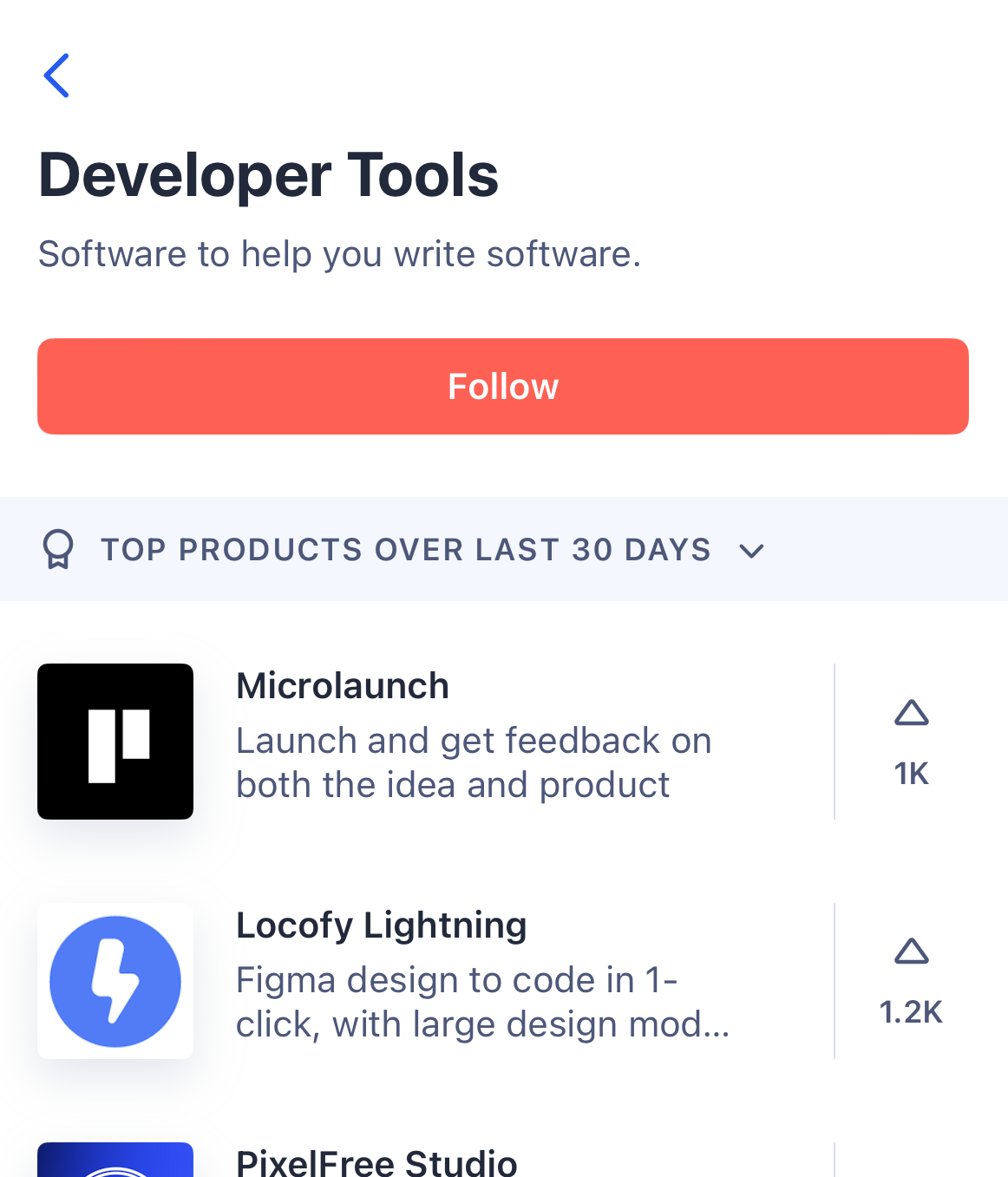Click the Microlaunch black icon square

tap(115, 742)
